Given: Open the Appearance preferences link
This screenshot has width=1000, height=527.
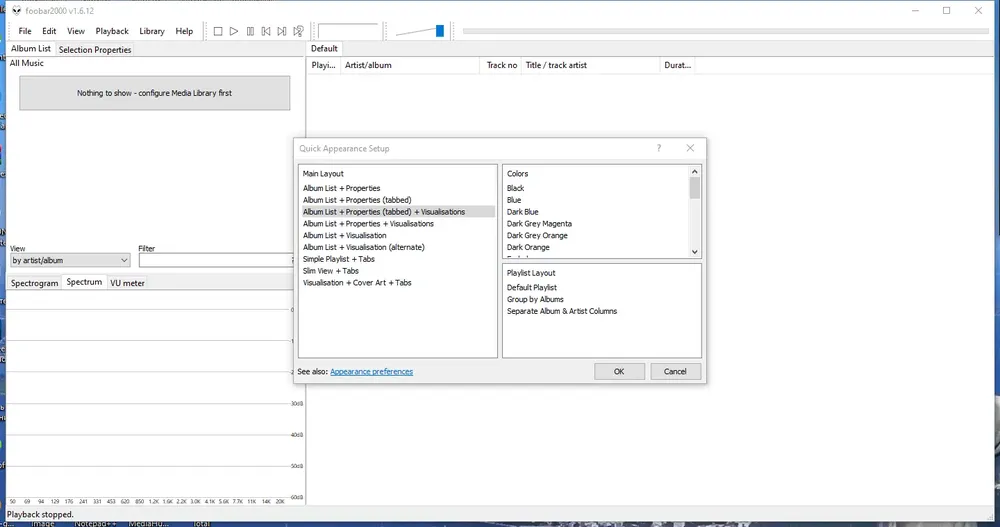Looking at the screenshot, I should [x=371, y=372].
